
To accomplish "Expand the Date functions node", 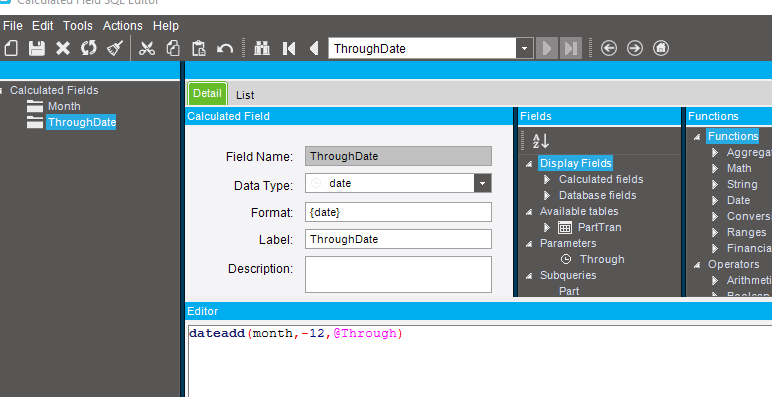I will tap(715, 200).
